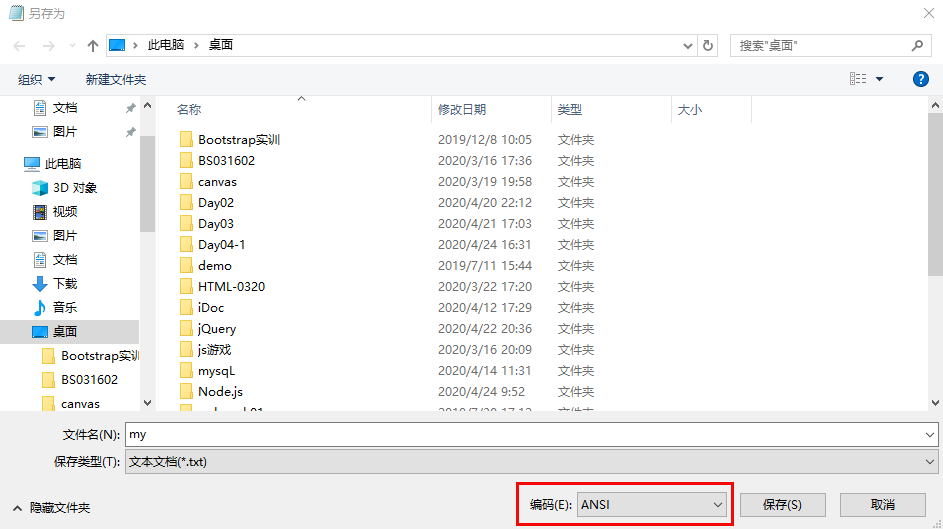Open view options dropdown arrow
943x529 pixels.
879,79
